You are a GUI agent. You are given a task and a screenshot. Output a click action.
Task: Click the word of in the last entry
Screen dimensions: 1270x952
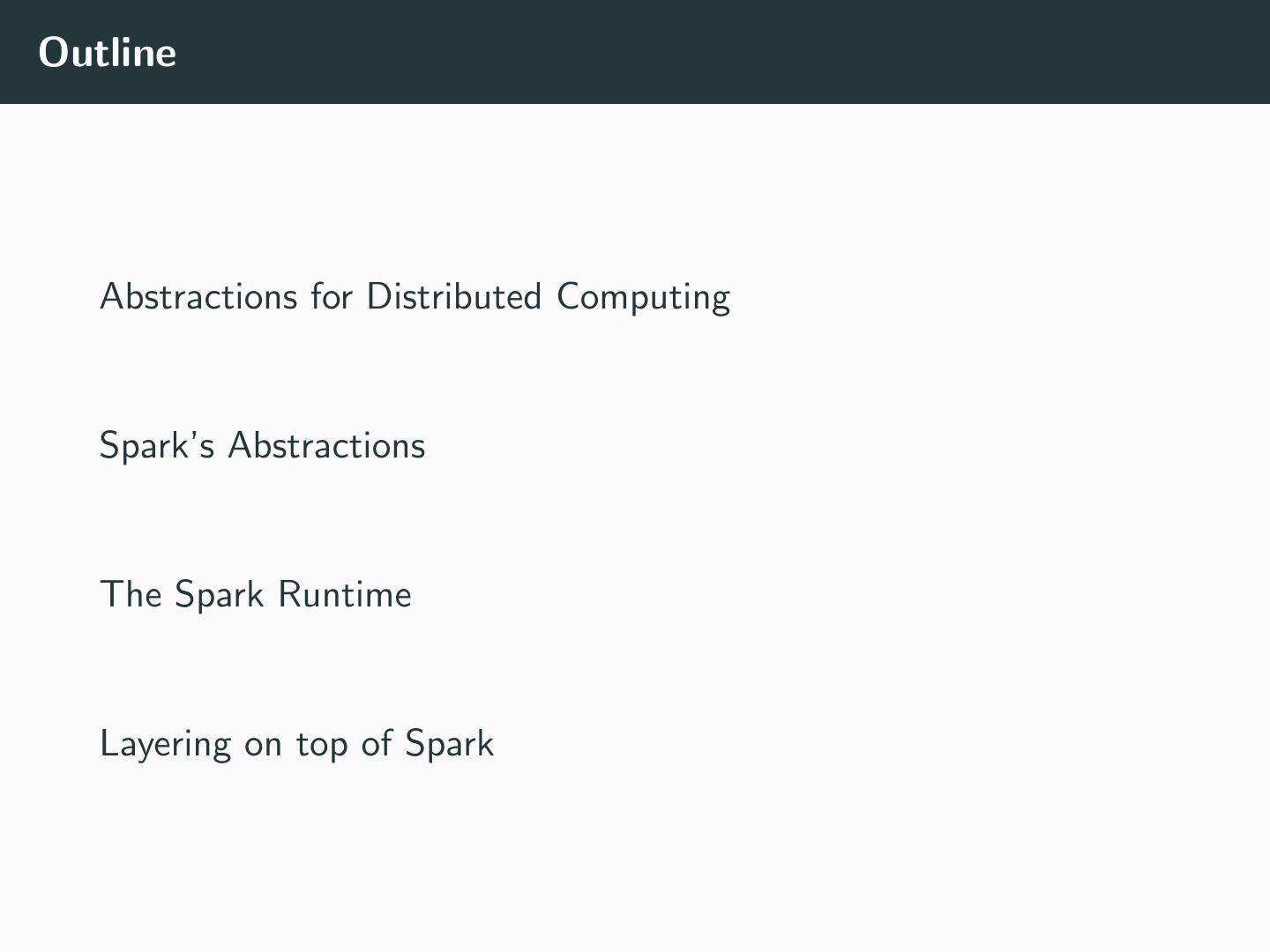pyautogui.click(x=376, y=744)
